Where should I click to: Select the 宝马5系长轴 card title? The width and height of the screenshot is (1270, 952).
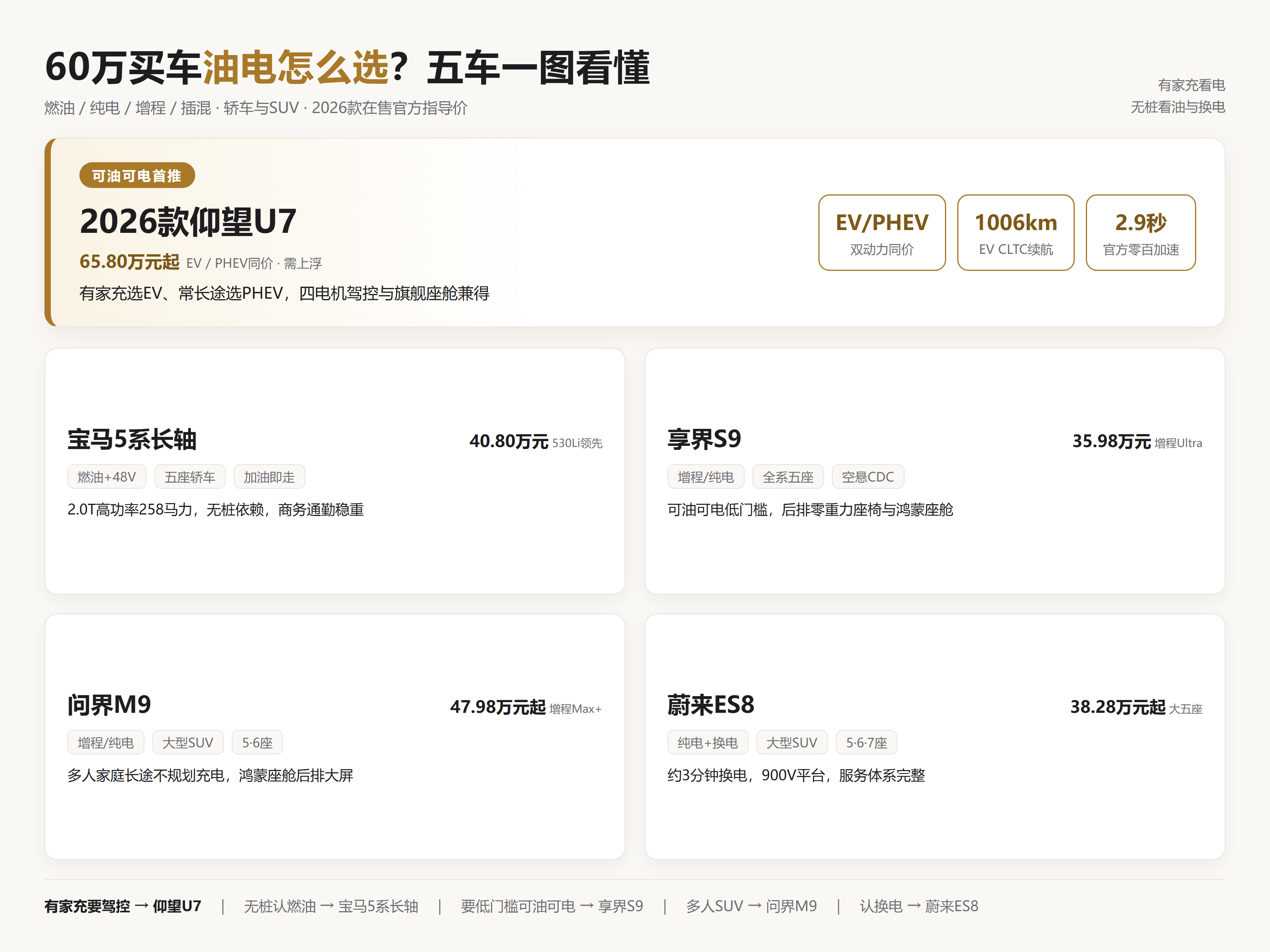(x=132, y=440)
